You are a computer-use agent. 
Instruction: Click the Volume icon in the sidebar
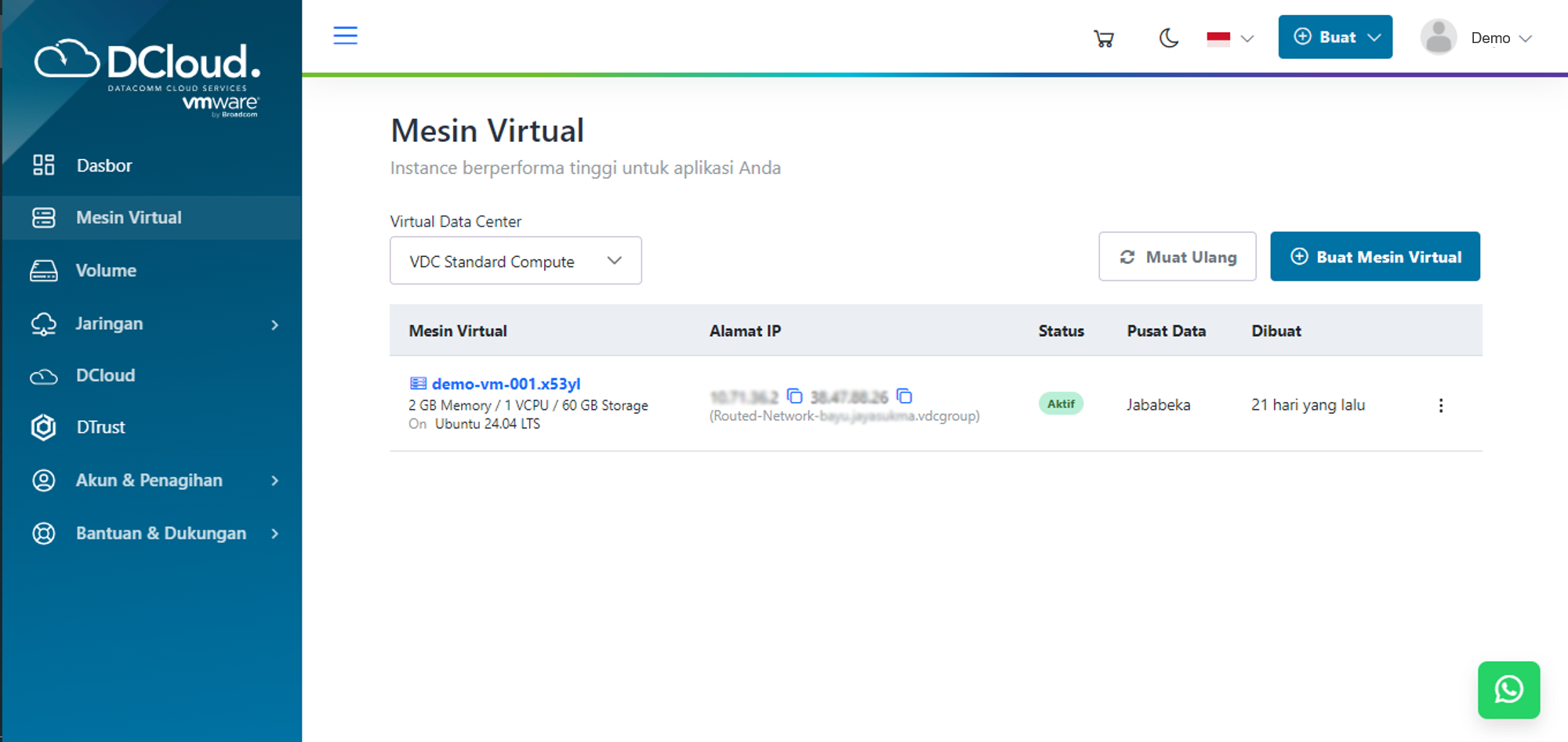pos(43,270)
